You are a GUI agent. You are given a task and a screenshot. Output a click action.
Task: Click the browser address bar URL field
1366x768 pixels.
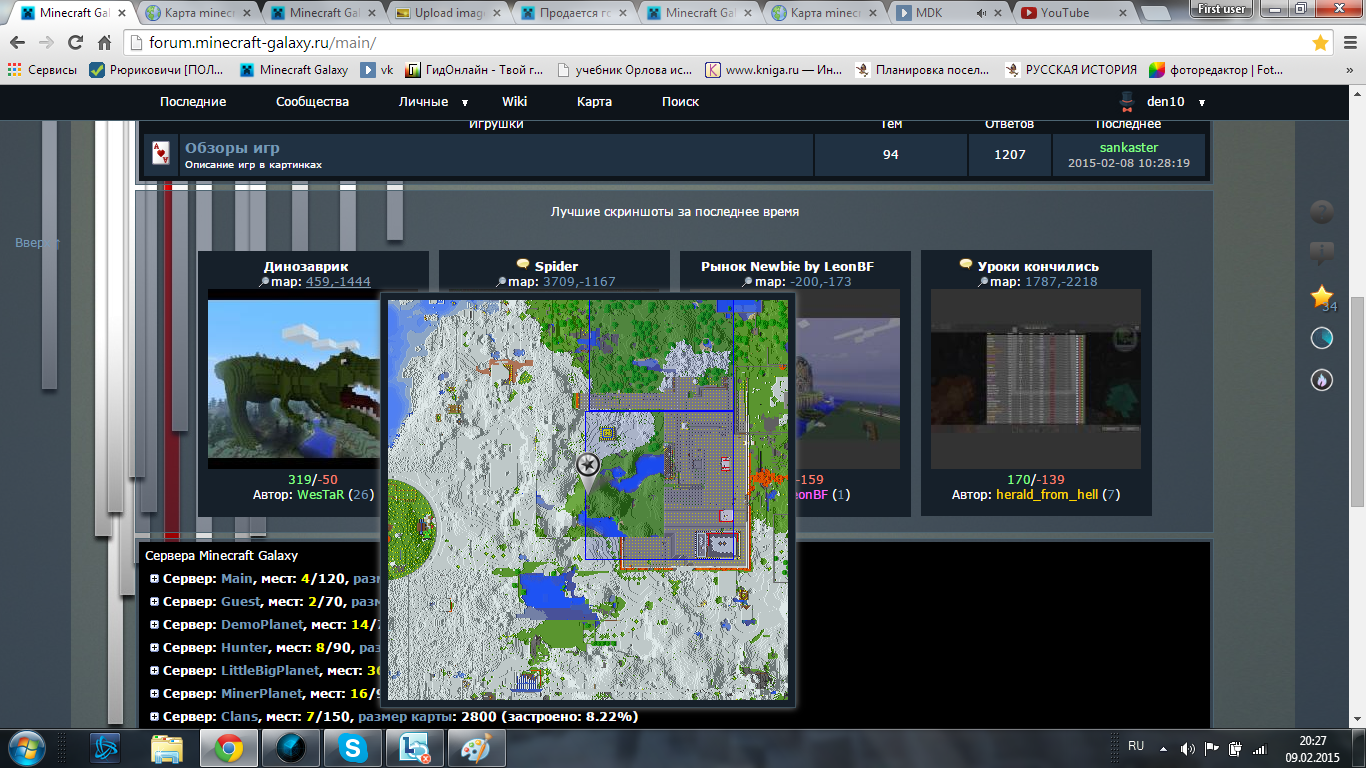[700, 43]
